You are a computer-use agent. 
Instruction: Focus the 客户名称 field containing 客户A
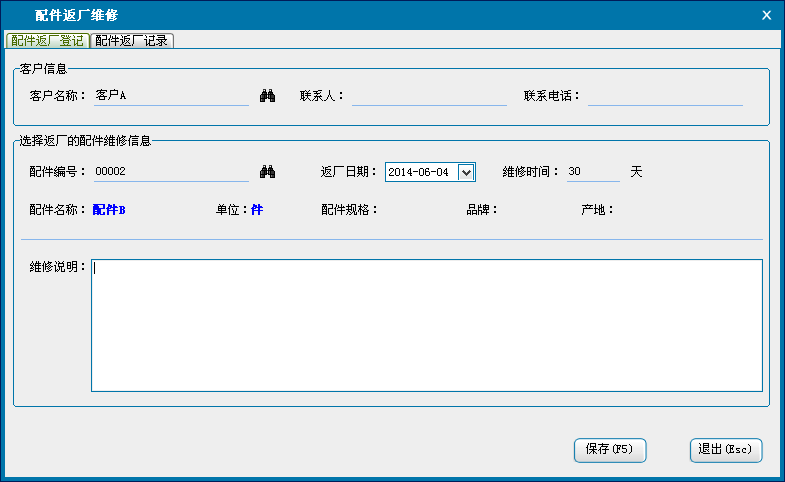[x=170, y=96]
